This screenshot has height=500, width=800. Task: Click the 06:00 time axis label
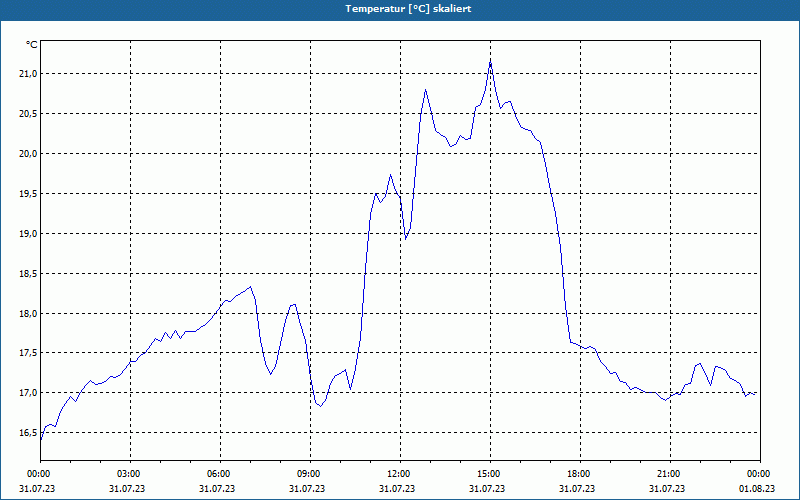[x=220, y=474]
